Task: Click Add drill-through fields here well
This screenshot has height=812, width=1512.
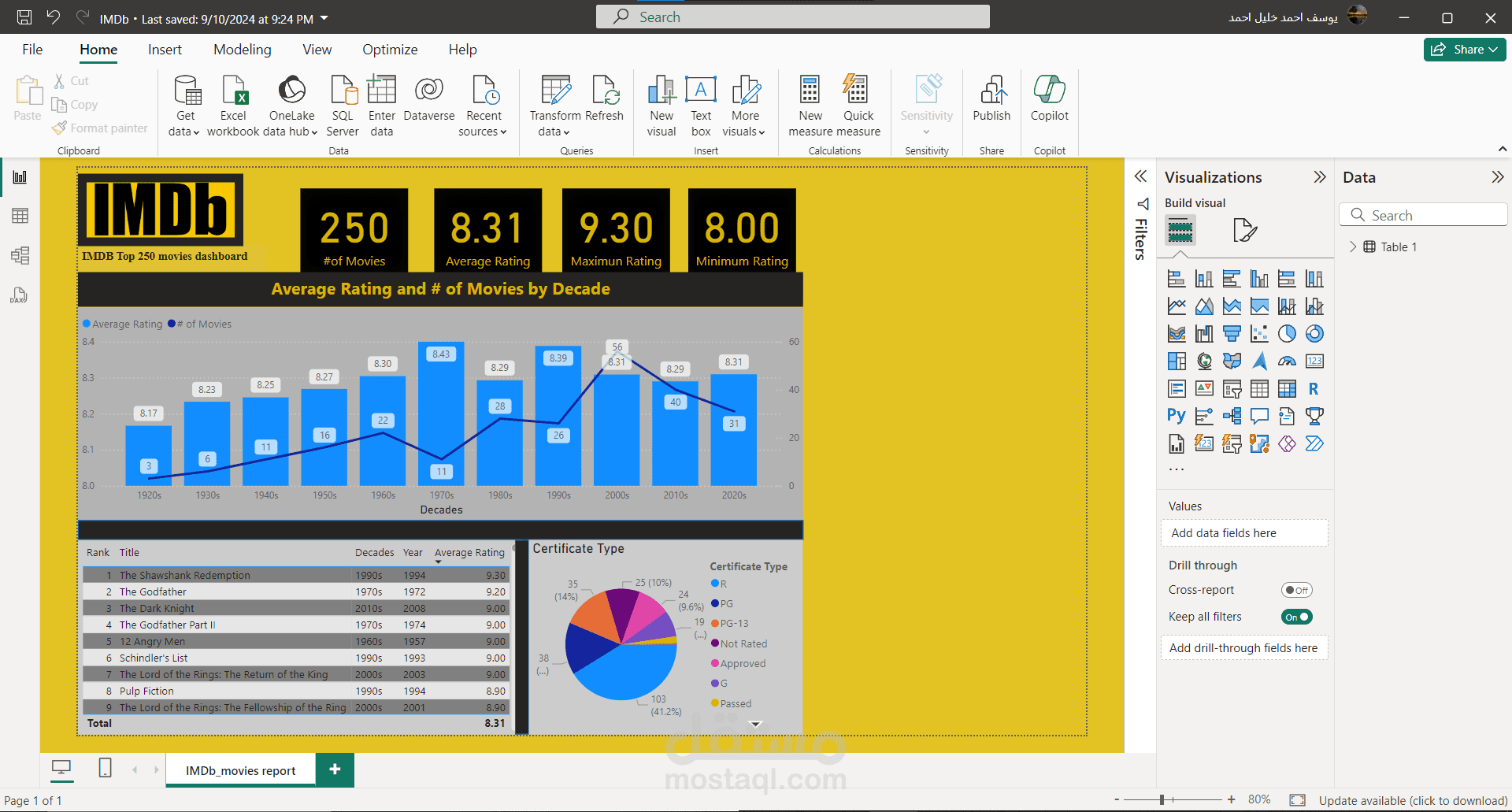Action: 1244,648
